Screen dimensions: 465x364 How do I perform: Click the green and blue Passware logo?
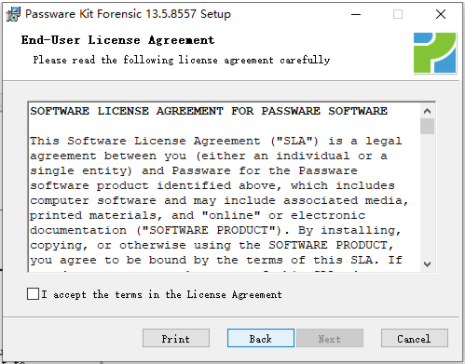[435, 53]
